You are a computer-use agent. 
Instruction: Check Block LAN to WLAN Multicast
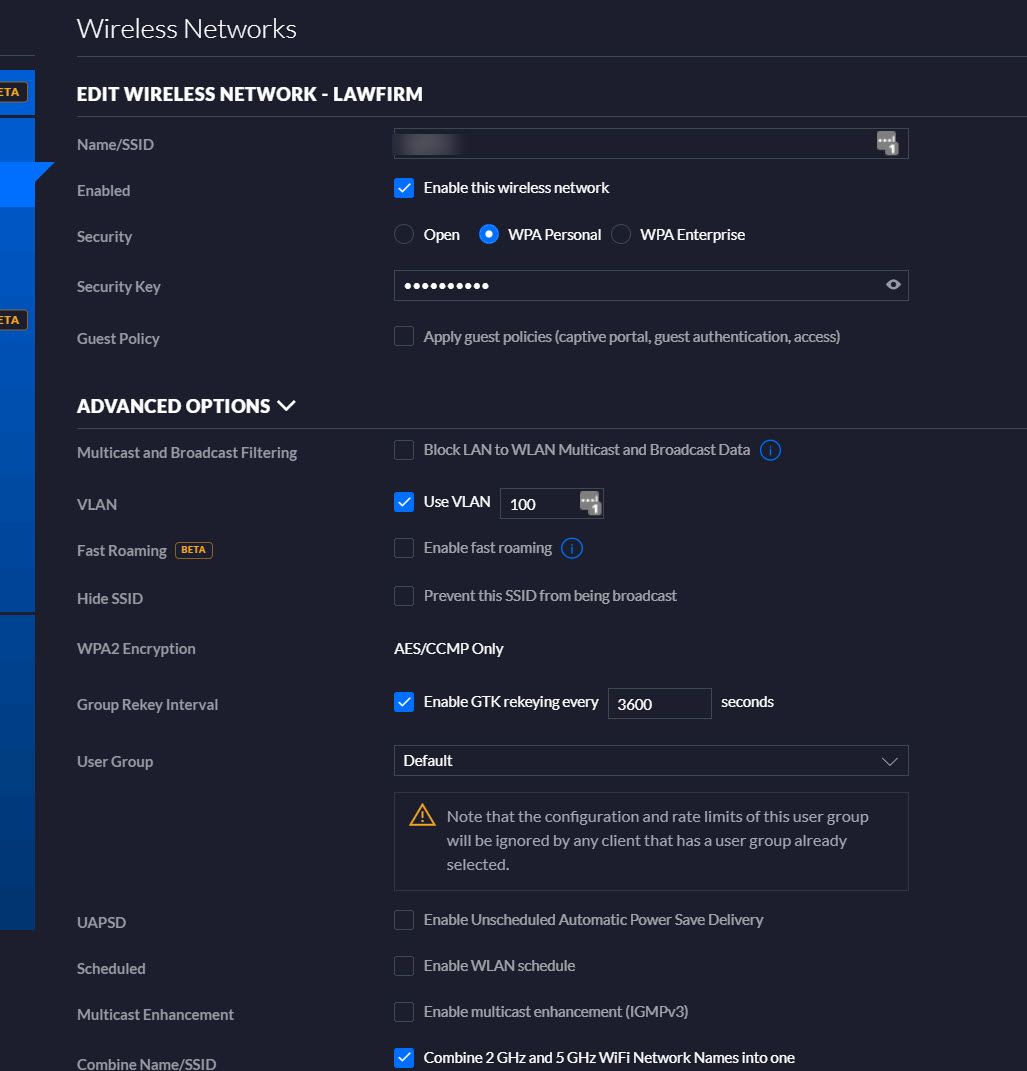click(x=404, y=450)
